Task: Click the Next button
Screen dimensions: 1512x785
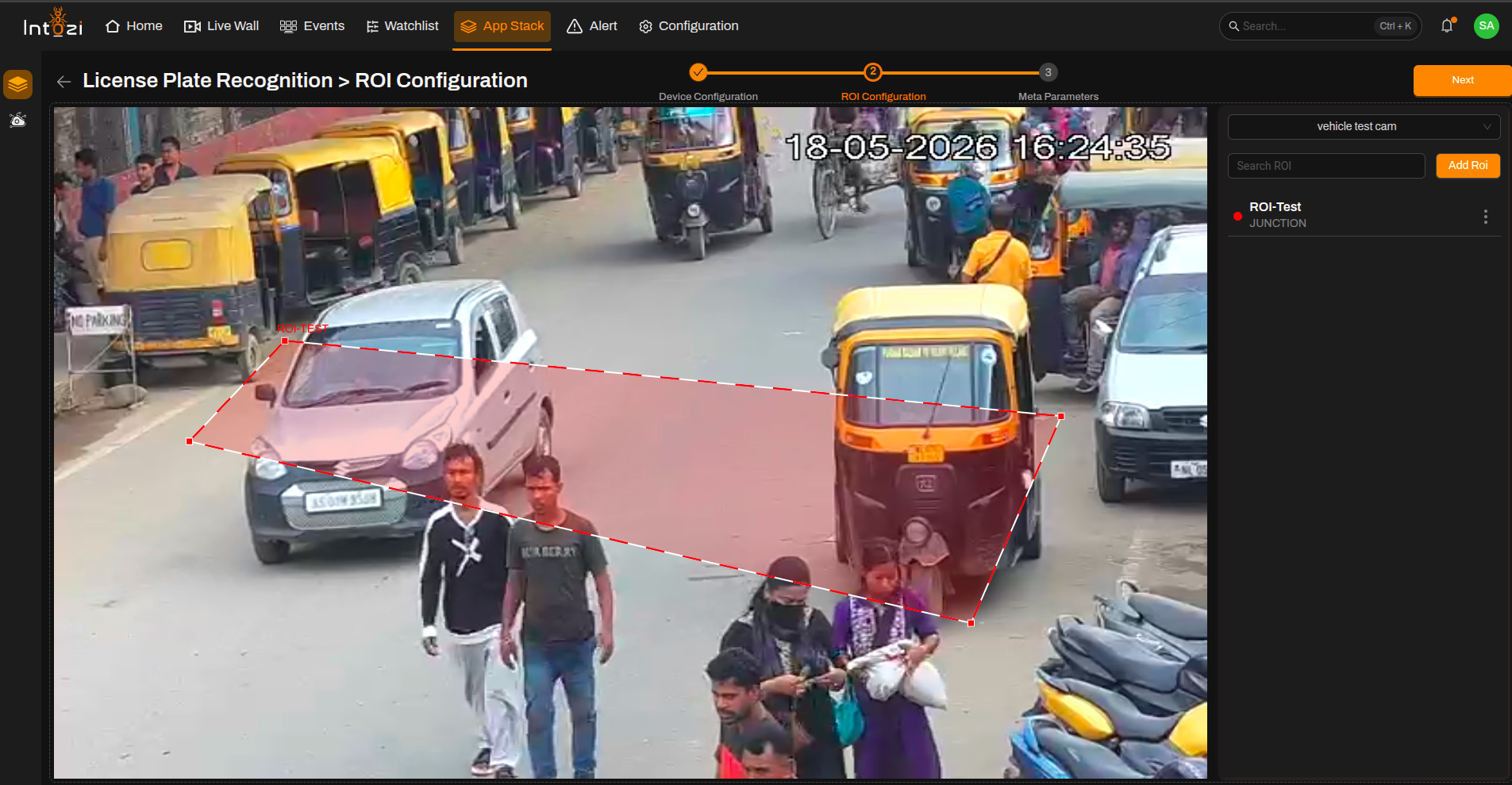Action: 1462,80
